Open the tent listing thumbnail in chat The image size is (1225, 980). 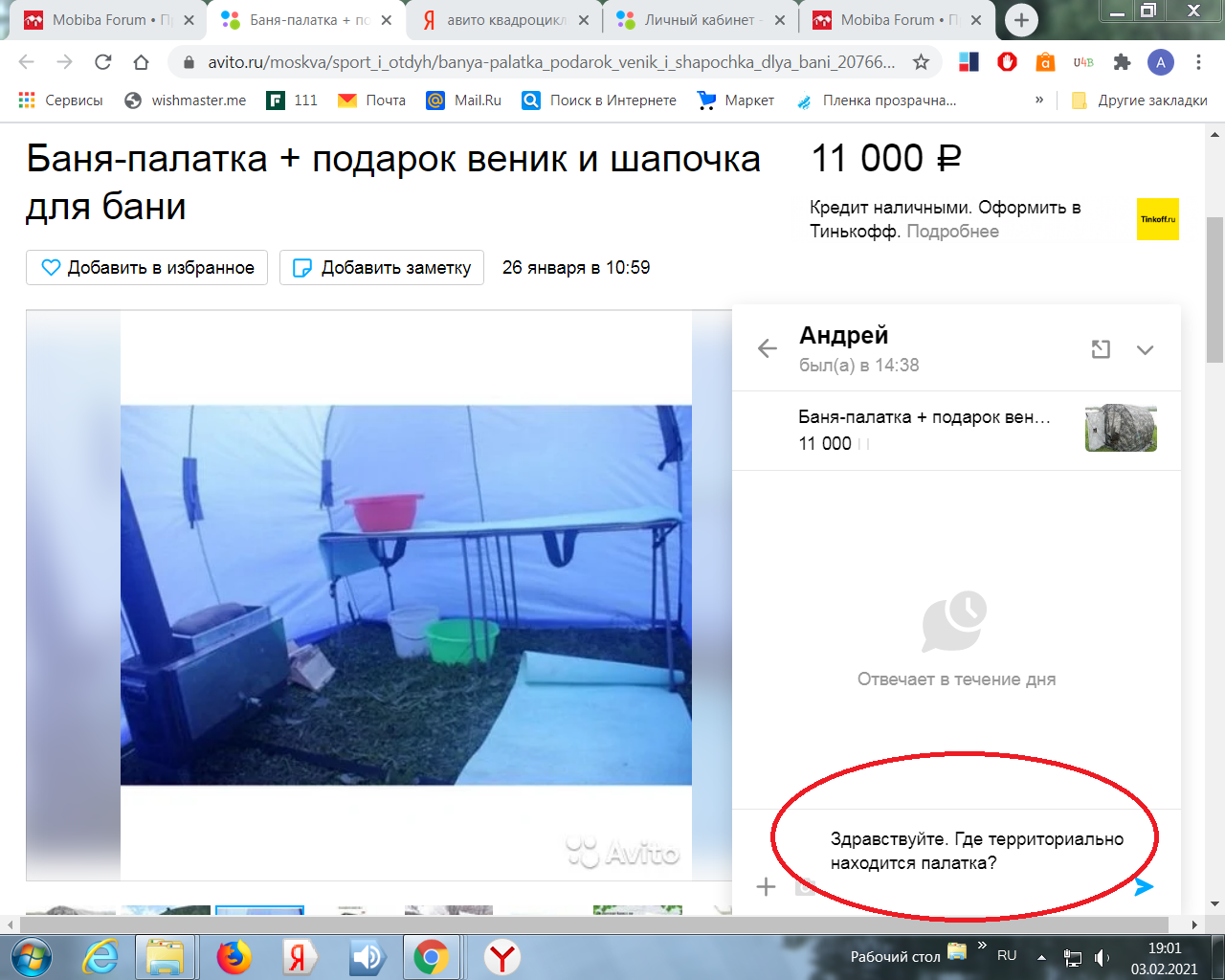(x=1121, y=429)
